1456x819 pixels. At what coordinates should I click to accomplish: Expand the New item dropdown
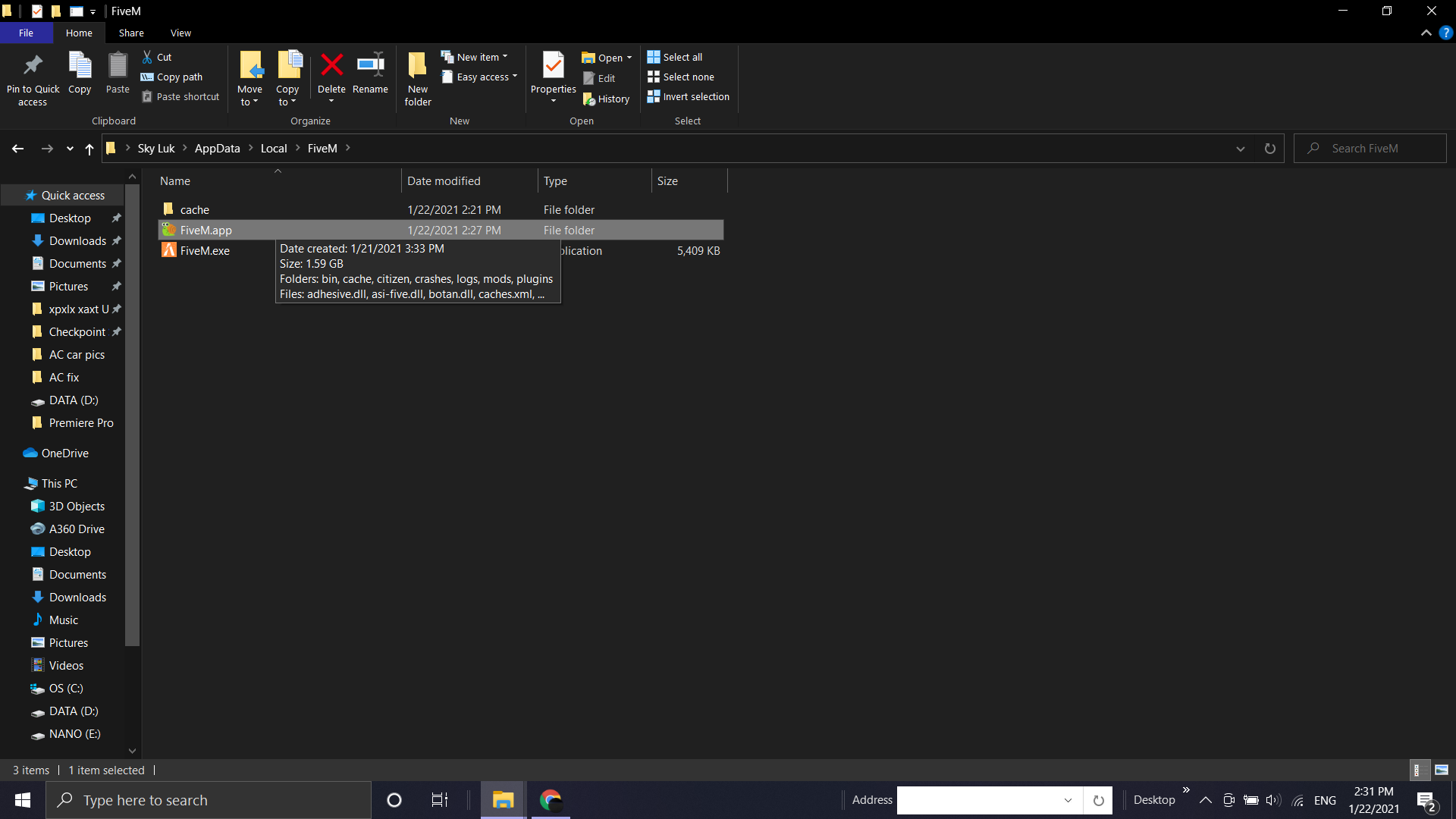coord(505,57)
